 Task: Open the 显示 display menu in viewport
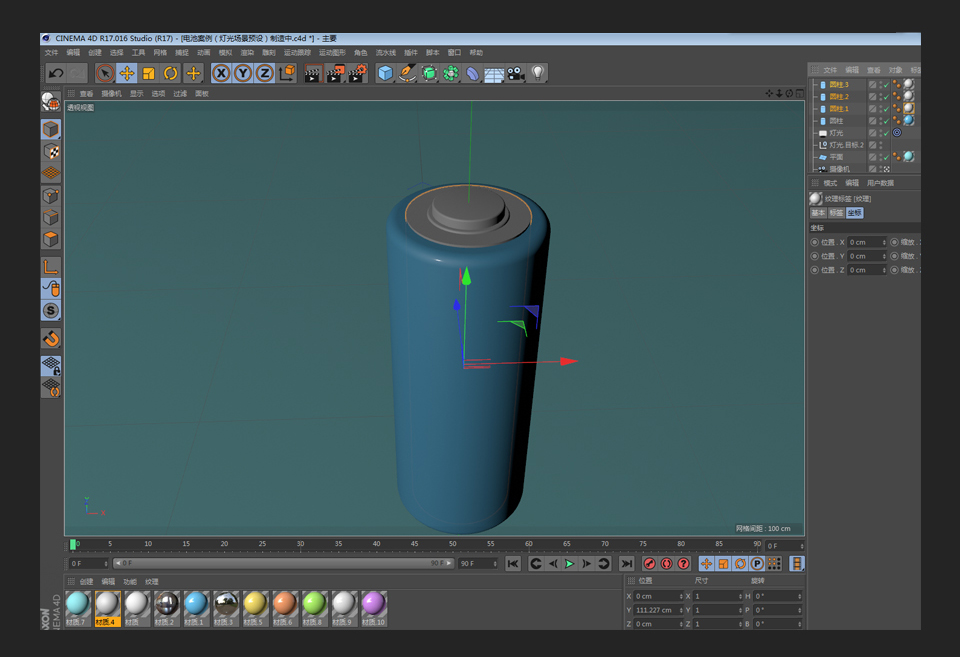tap(136, 94)
